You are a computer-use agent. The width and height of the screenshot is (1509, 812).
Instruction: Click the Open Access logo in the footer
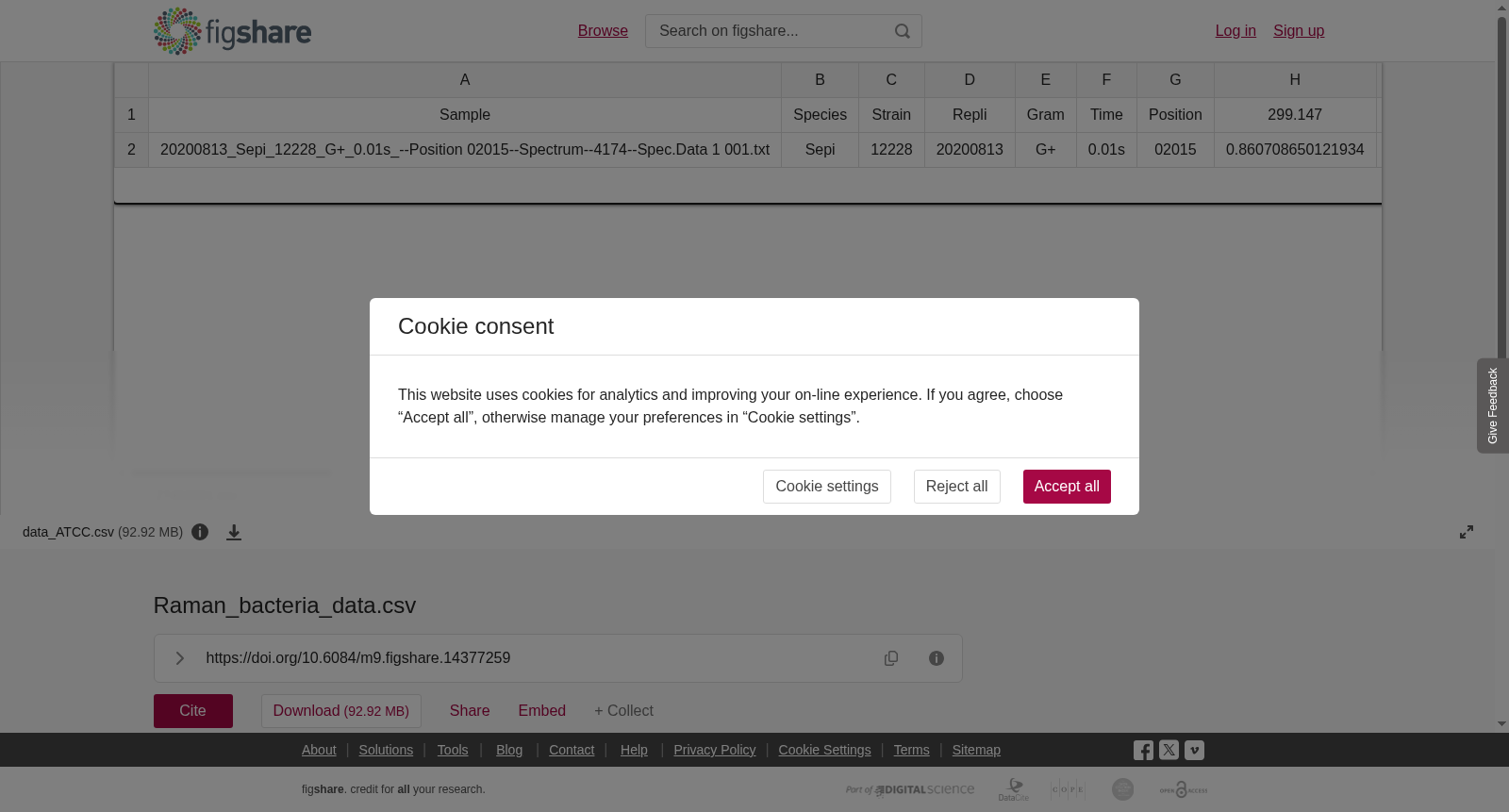point(1184,789)
